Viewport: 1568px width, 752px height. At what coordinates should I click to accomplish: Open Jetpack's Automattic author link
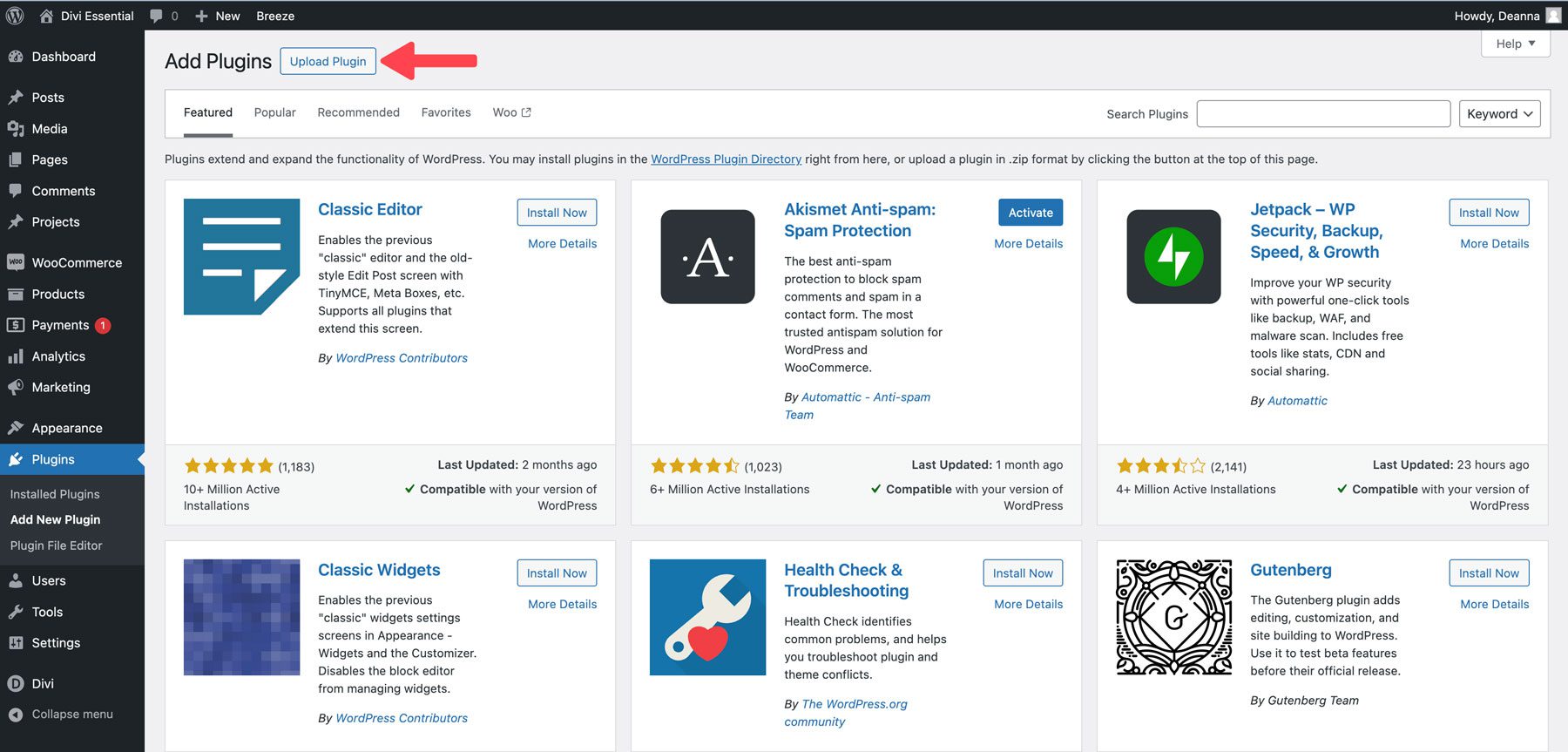coord(1297,401)
